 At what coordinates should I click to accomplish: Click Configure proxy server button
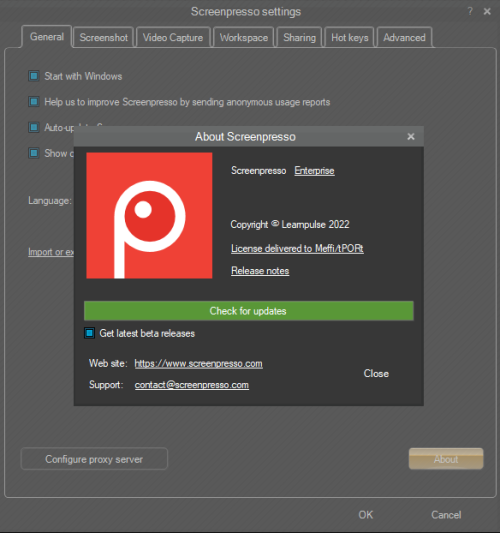(x=94, y=459)
